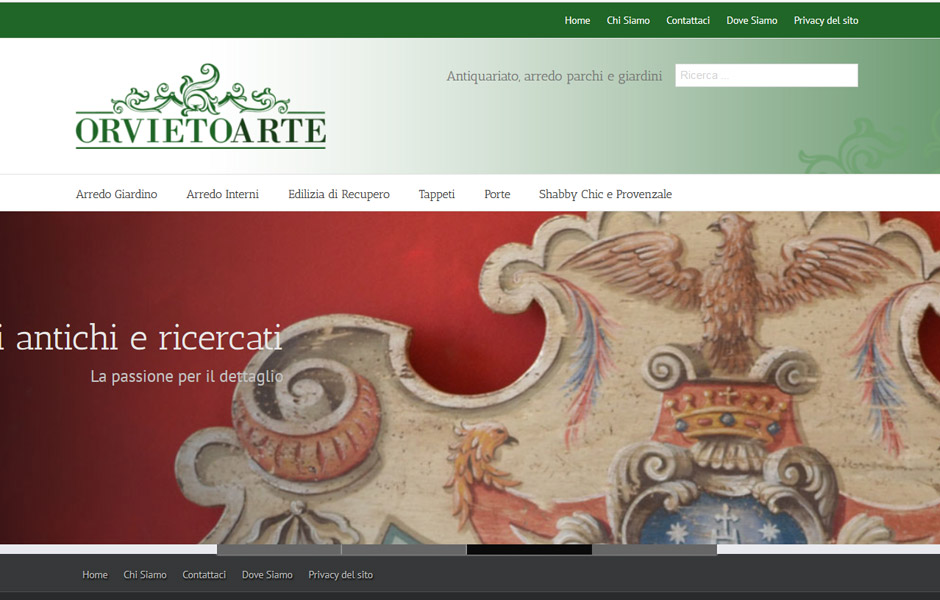This screenshot has width=940, height=600.
Task: Open the Porte menu
Action: 497,194
